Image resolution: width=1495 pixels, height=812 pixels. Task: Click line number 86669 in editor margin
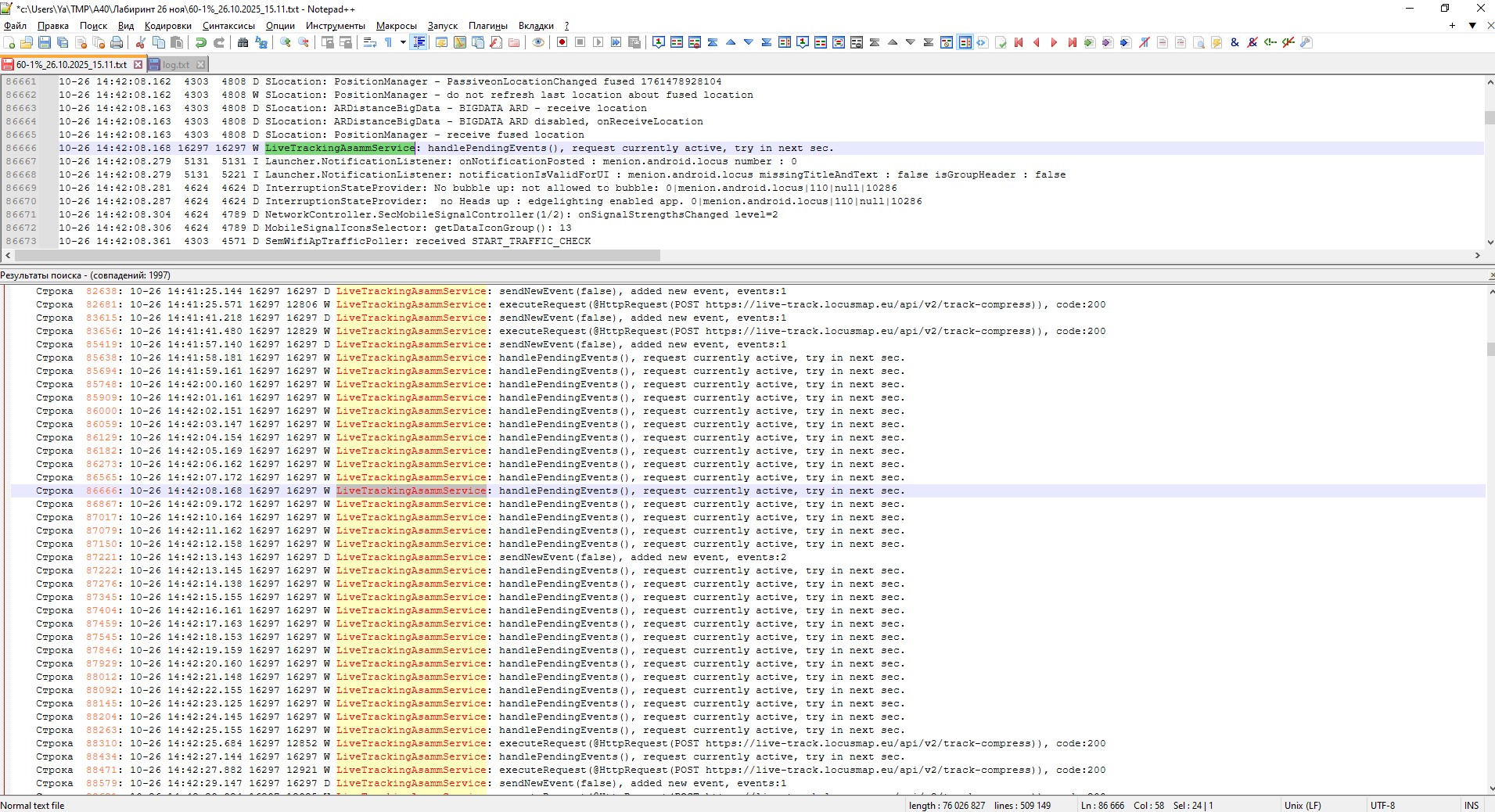pos(21,188)
